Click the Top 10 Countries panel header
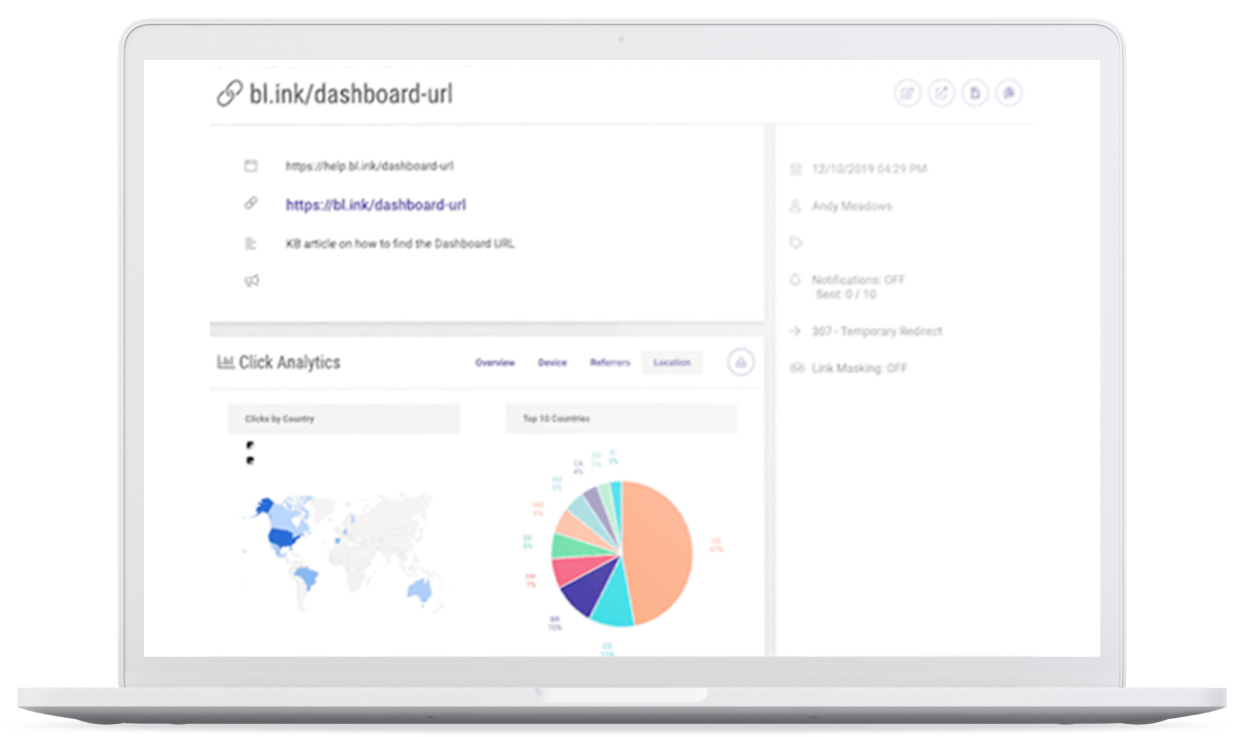1243x737 pixels. pyautogui.click(x=621, y=419)
